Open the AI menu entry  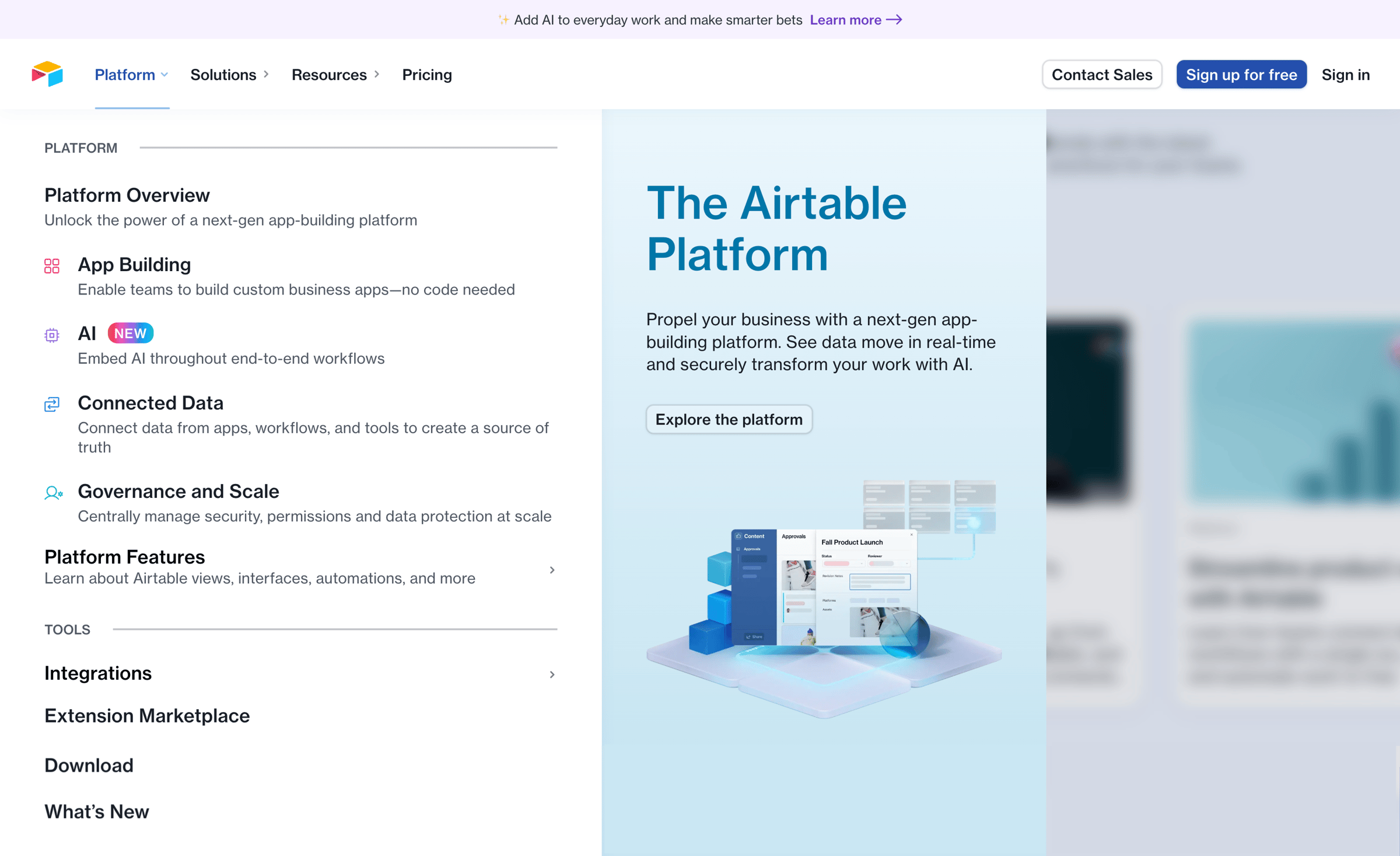click(x=87, y=334)
